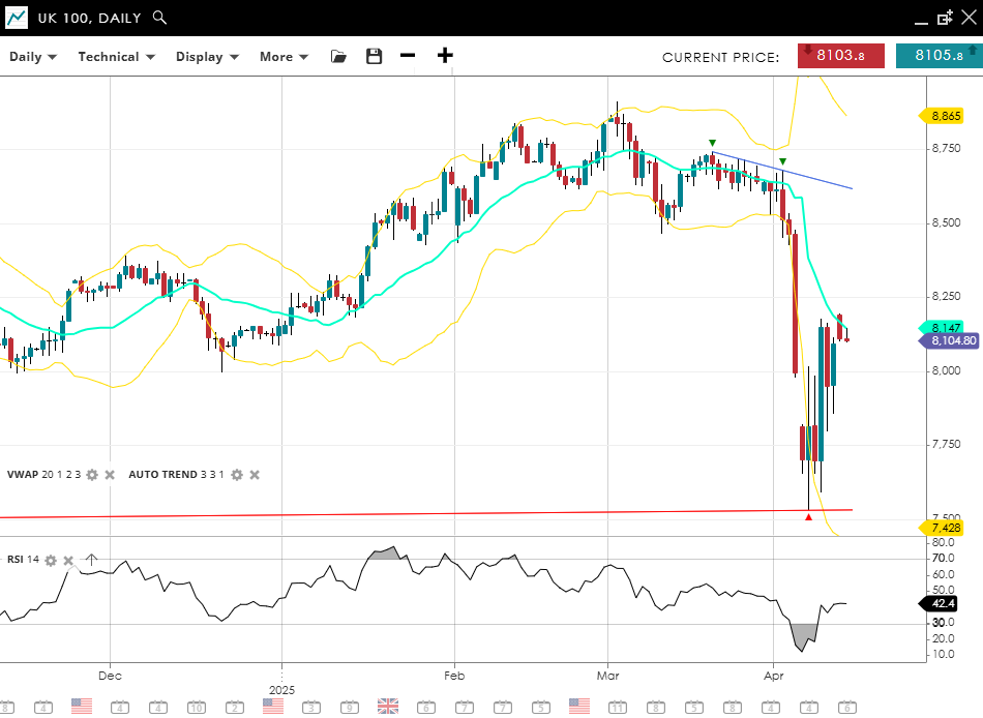Save the chart using the floppy disk icon

[374, 57]
